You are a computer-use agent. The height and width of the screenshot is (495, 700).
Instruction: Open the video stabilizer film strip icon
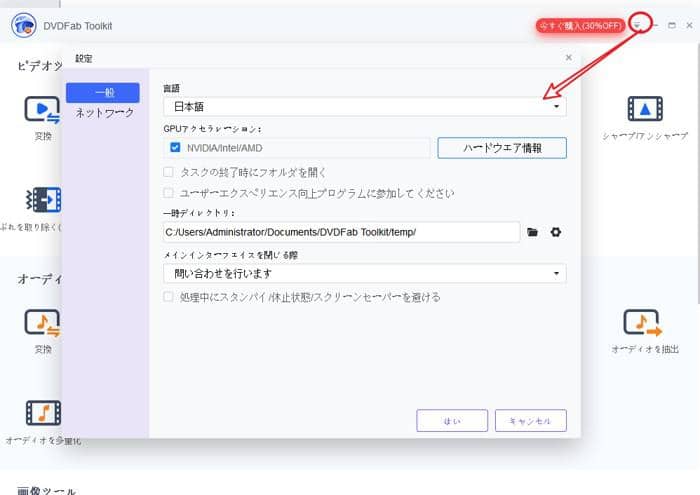pyautogui.click(x=44, y=200)
